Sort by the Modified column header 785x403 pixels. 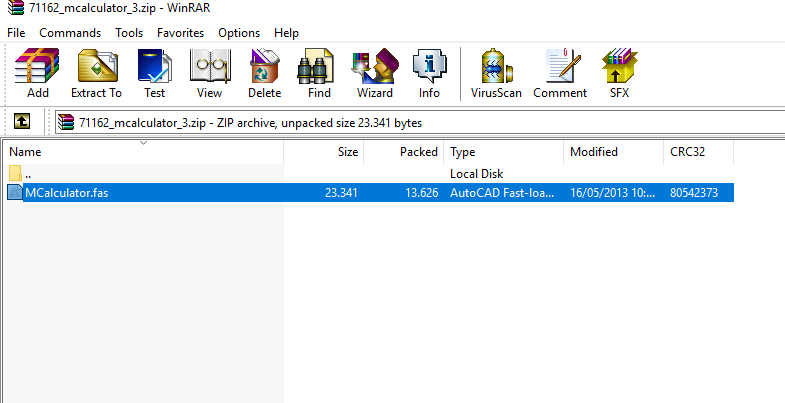[614, 152]
